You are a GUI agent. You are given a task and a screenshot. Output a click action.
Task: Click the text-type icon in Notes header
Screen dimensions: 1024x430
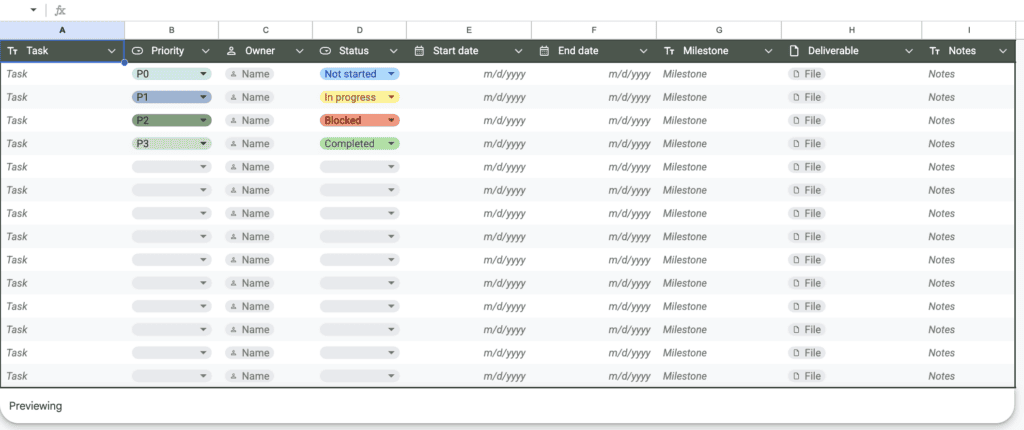pos(935,51)
